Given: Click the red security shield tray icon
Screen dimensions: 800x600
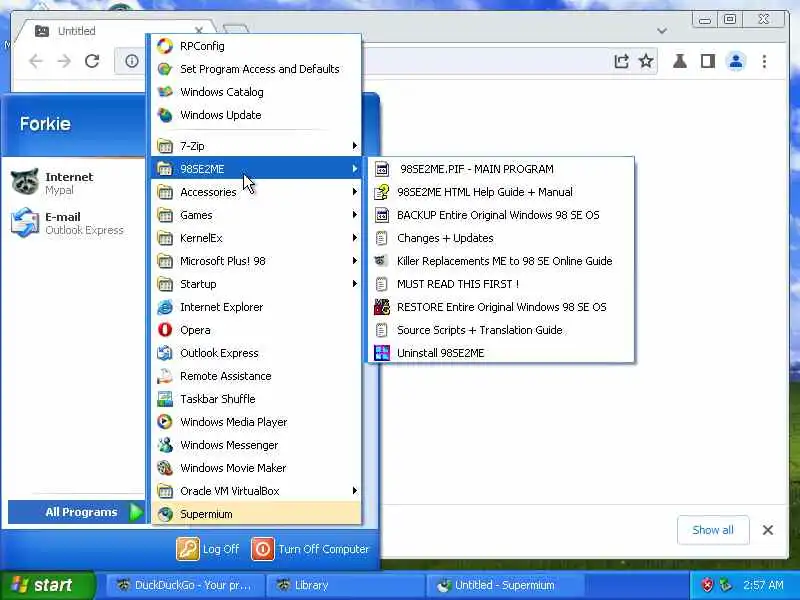Looking at the screenshot, I should 707,585.
